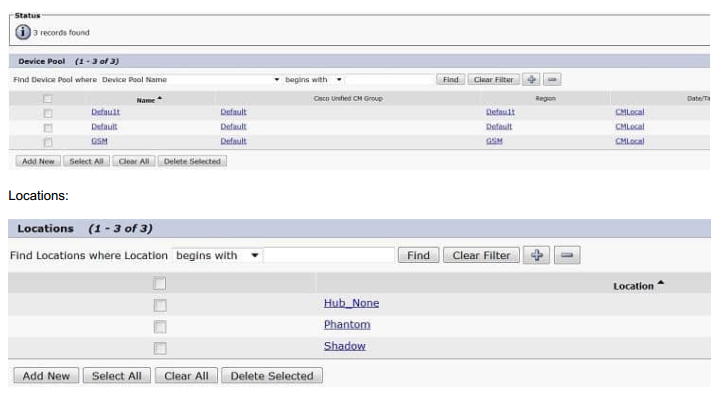This screenshot has height=399, width=728.
Task: Click Add New under the Locations table
Action: pyautogui.click(x=46, y=375)
